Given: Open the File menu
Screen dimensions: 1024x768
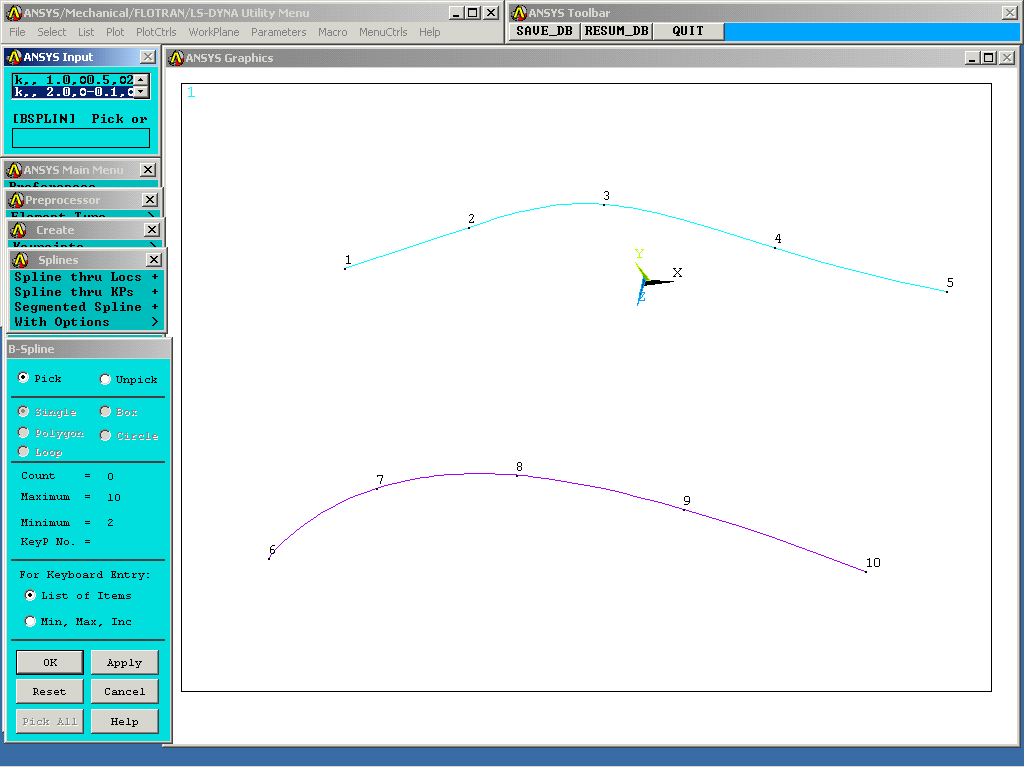Looking at the screenshot, I should pos(17,32).
